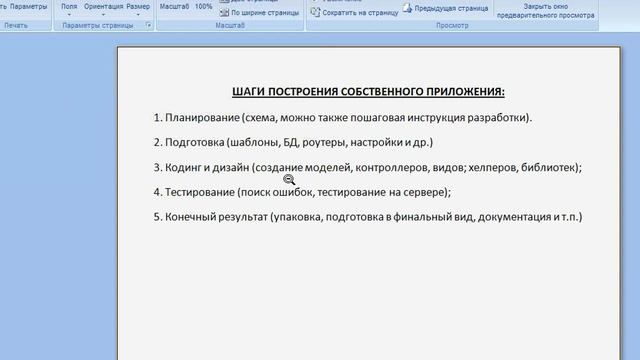Click list item 2 Подготовка
This screenshot has width=640, height=360.
point(293,142)
